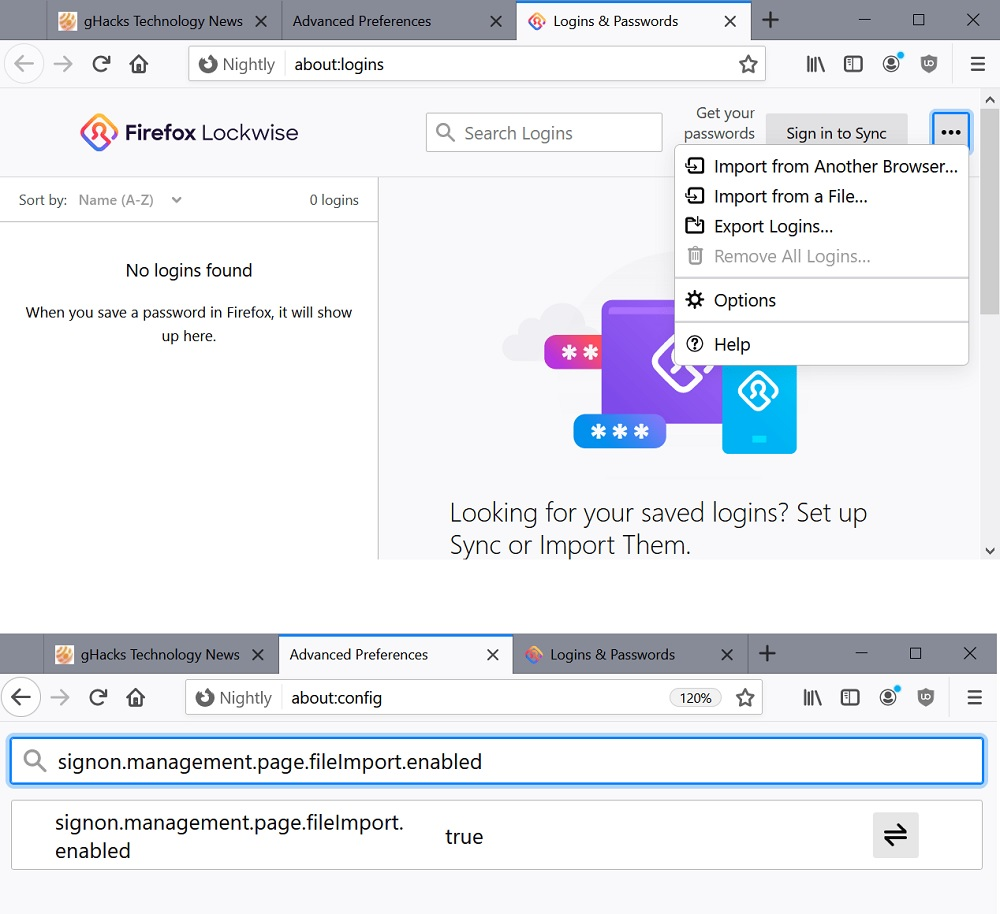The image size is (1000, 914).
Task: Click the back arrow in the Logins window
Action: 24,64
